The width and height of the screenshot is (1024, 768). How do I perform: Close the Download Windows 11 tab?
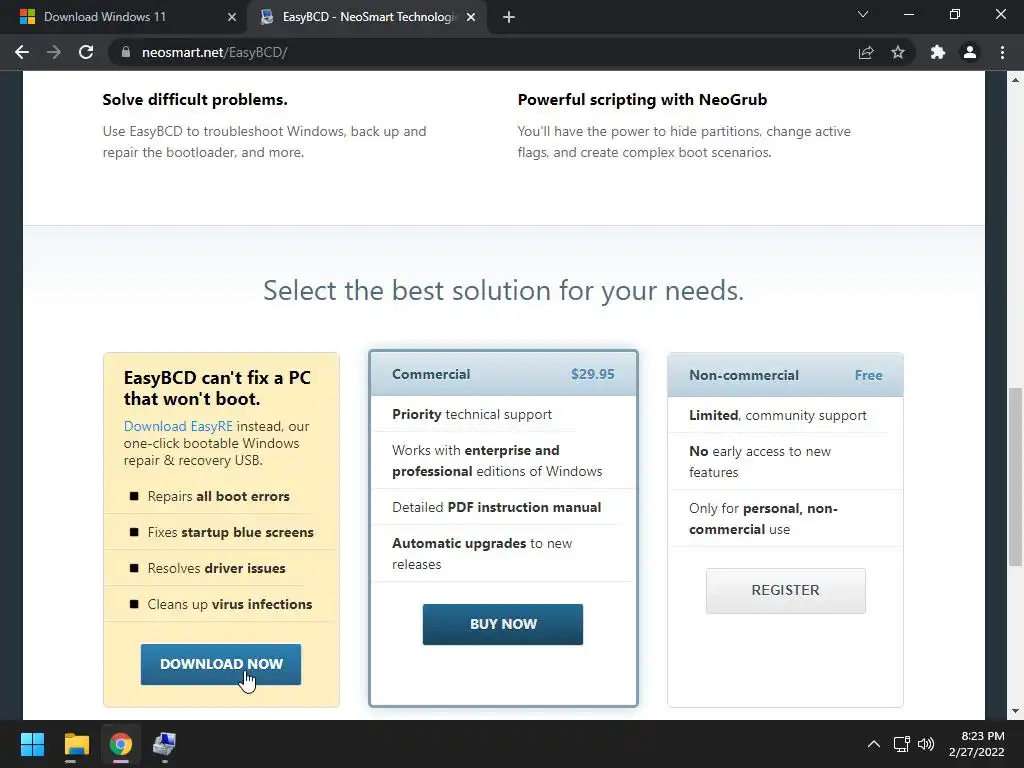(x=232, y=17)
